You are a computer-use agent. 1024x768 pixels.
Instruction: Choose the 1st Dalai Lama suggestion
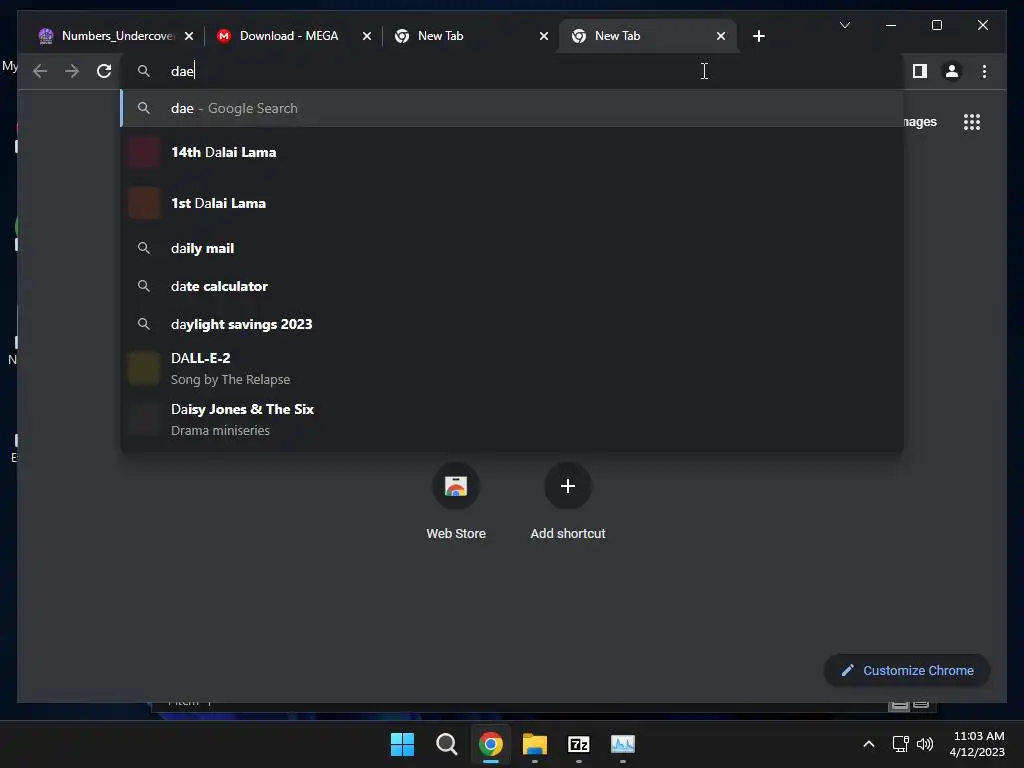[512, 203]
